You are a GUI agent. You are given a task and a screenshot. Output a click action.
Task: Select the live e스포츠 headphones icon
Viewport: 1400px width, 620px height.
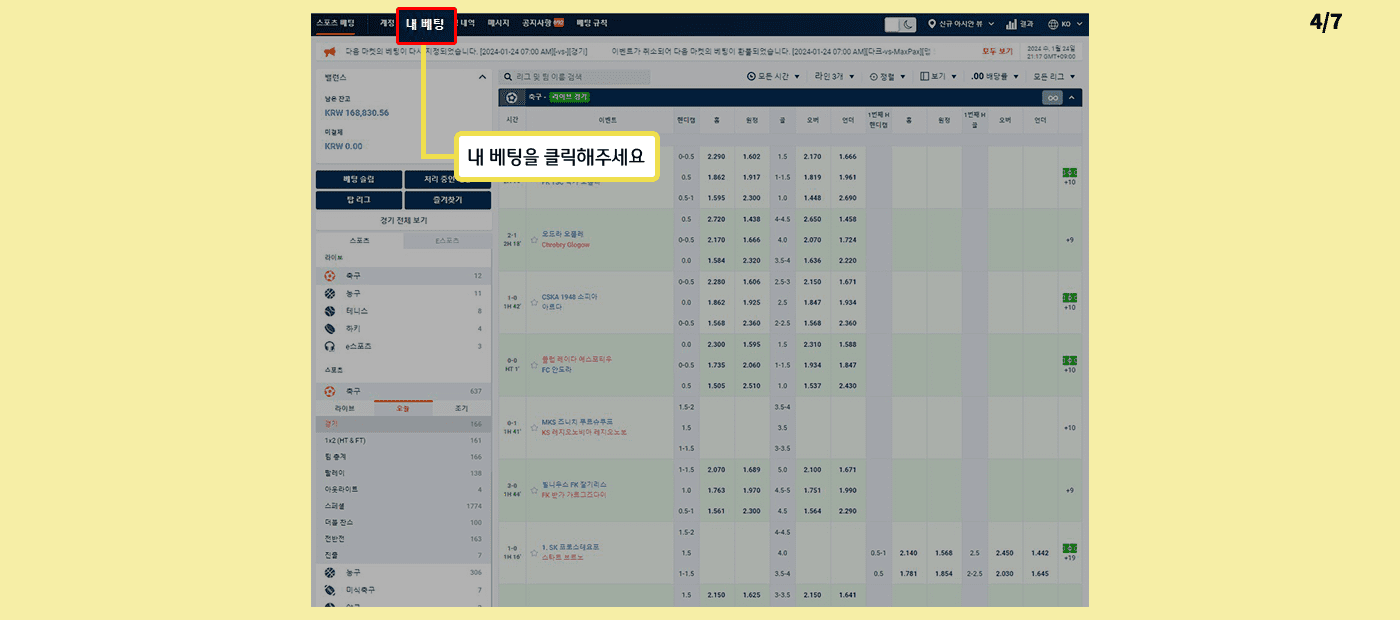pyautogui.click(x=330, y=346)
